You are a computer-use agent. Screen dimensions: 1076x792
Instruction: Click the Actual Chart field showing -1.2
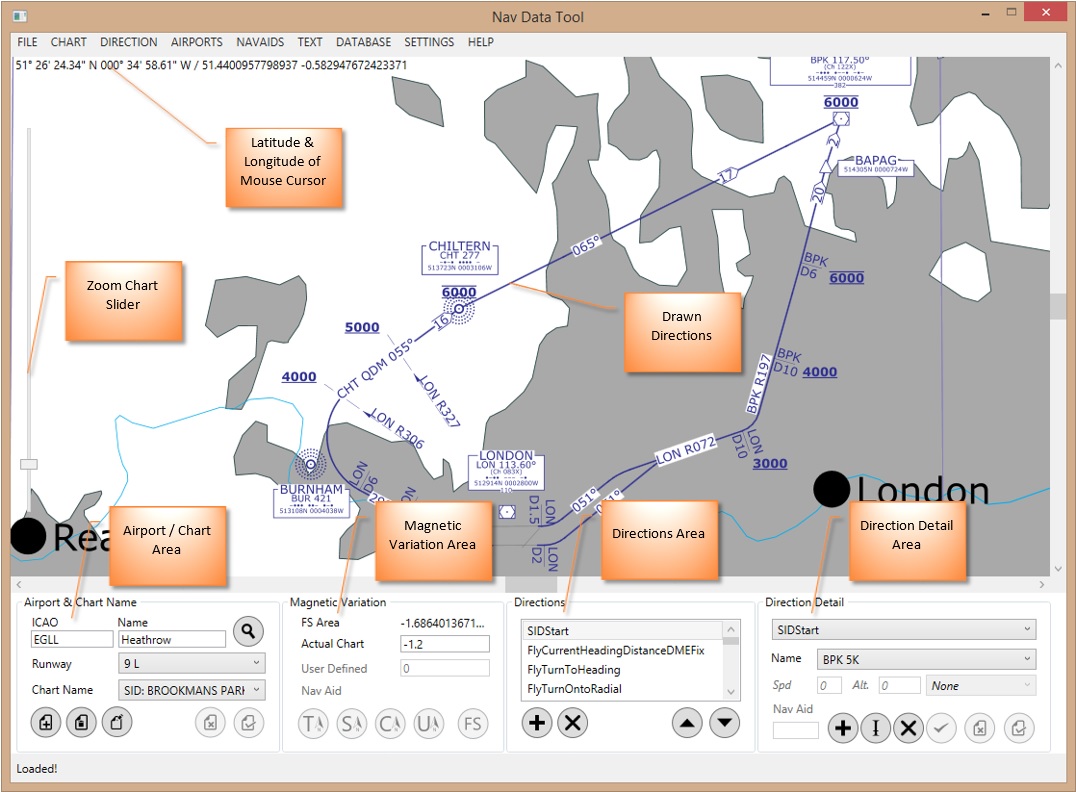point(445,644)
